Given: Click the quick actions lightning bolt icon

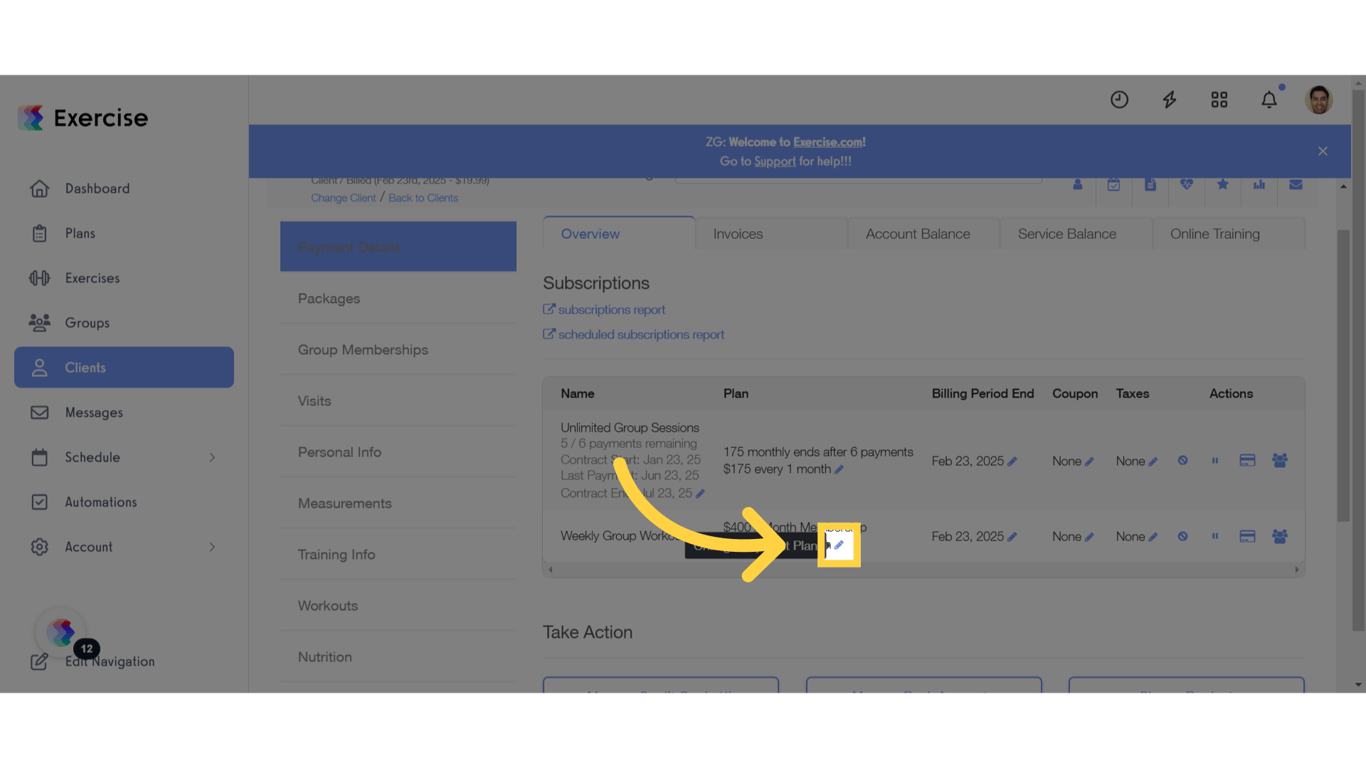Looking at the screenshot, I should pos(1169,99).
